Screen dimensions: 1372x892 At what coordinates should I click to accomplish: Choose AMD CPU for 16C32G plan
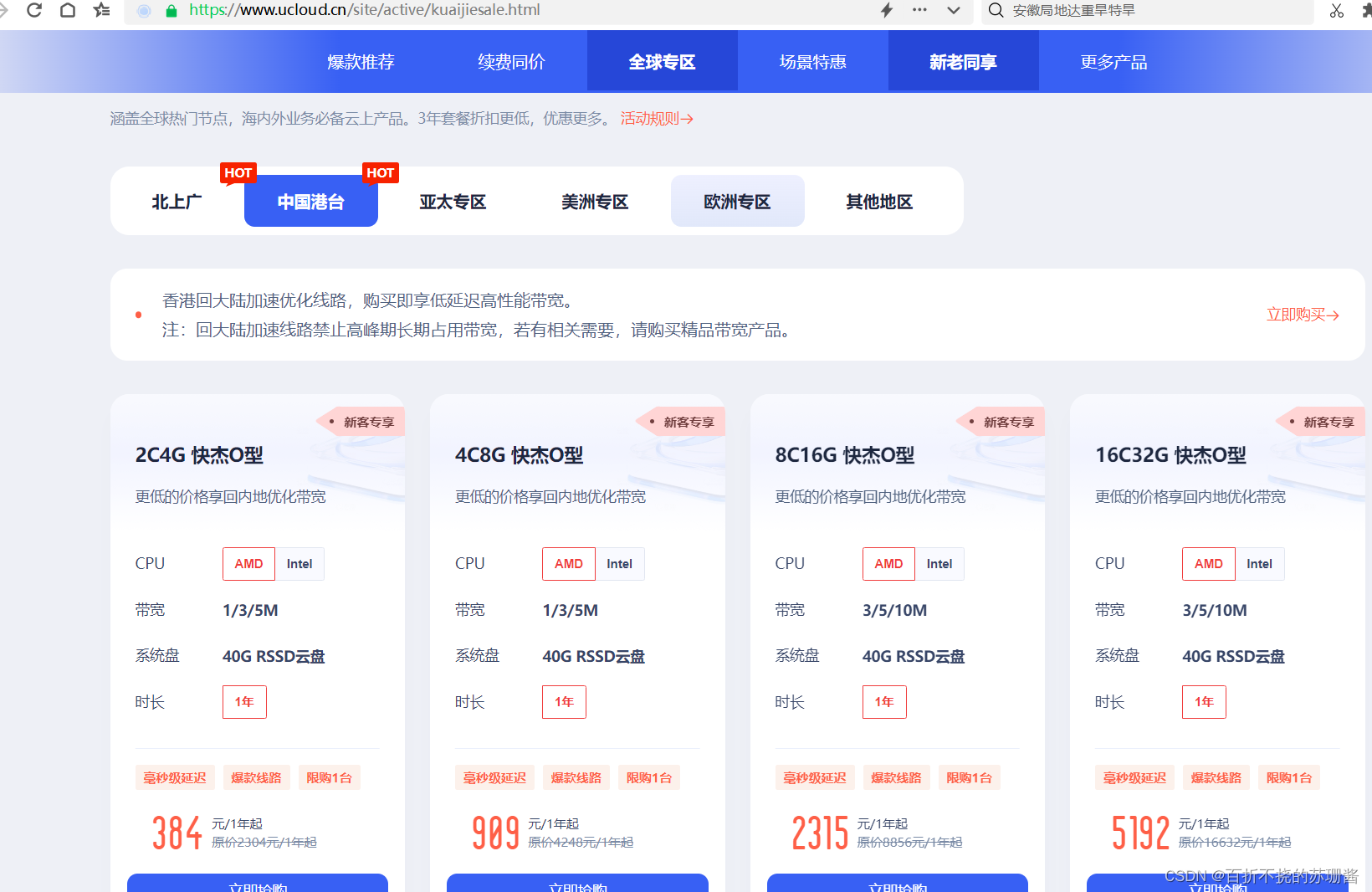1209,564
